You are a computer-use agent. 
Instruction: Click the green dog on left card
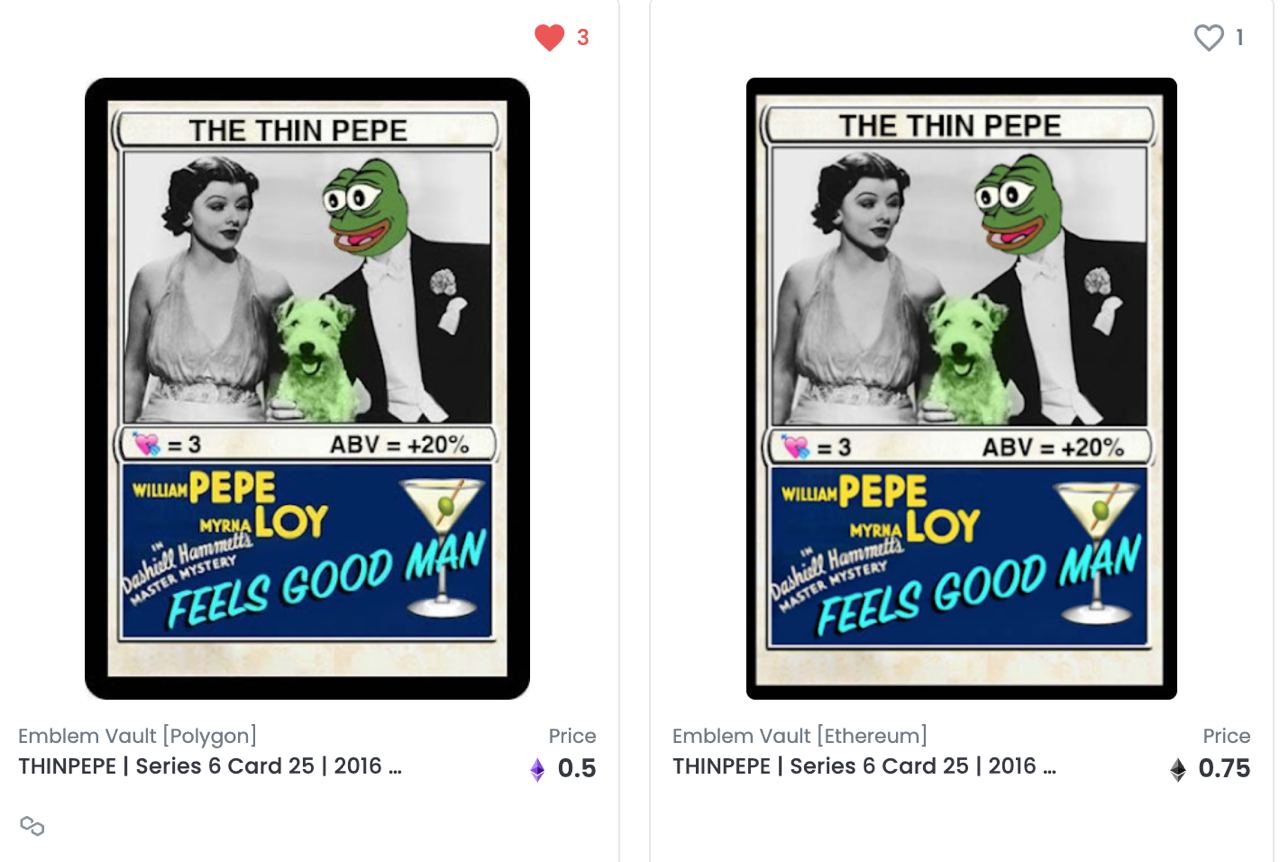(315, 356)
